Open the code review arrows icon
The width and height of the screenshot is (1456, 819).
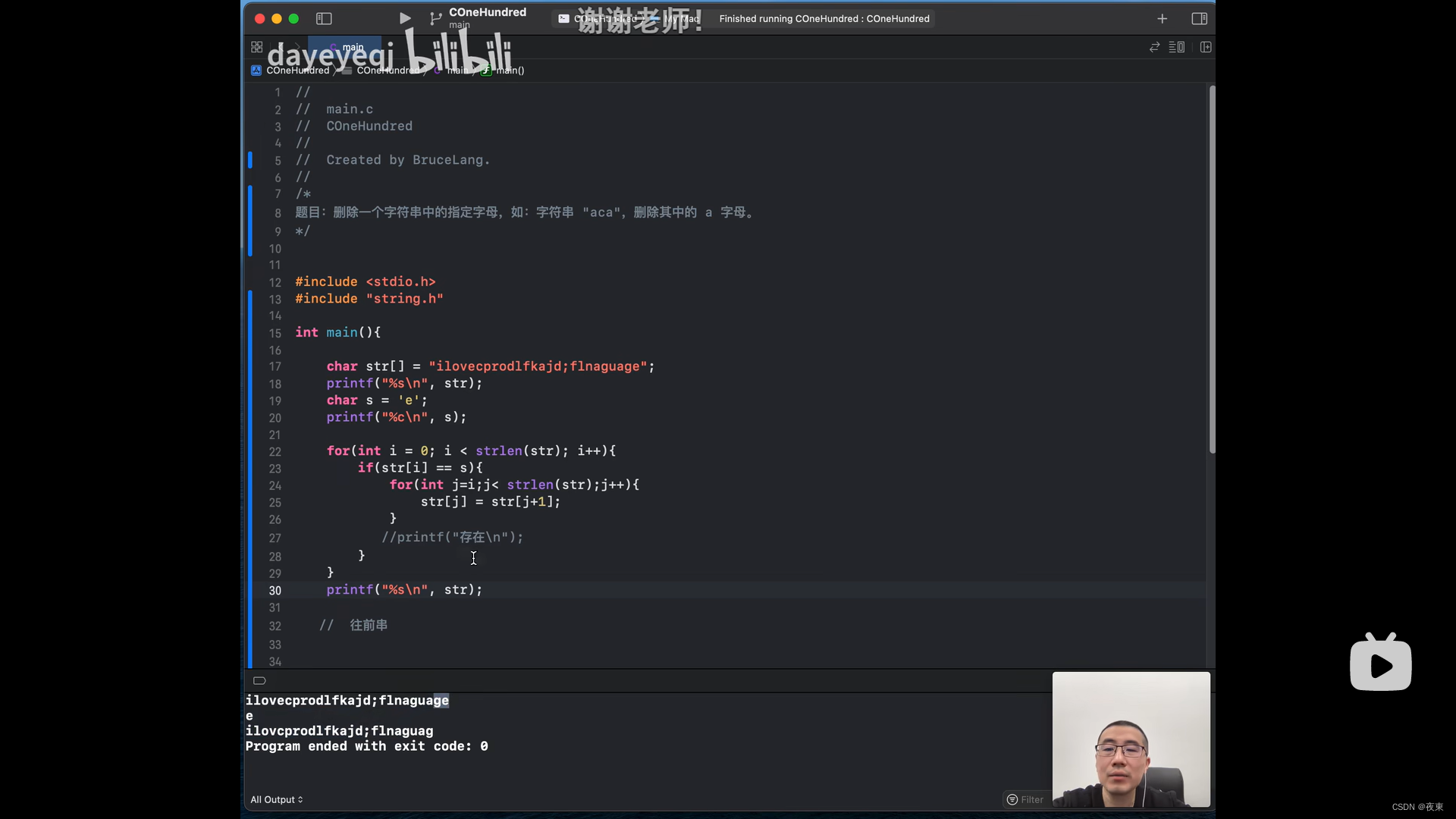point(1154,47)
